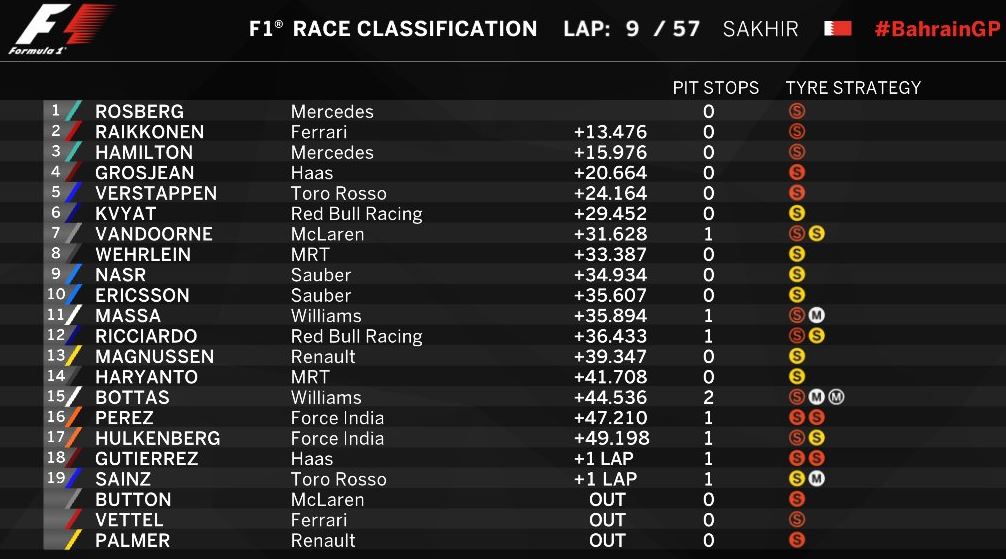The height and width of the screenshot is (559, 1006).
Task: Click Magnussen's yellow Renault colour stripe
Action: coord(74,356)
